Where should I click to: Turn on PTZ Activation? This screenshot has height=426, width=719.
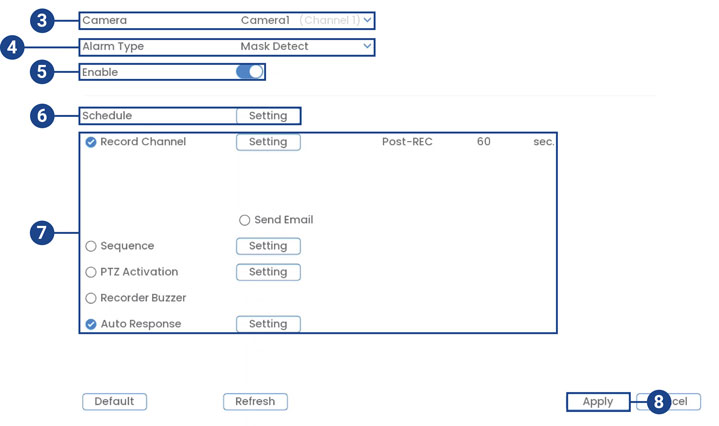coord(91,272)
